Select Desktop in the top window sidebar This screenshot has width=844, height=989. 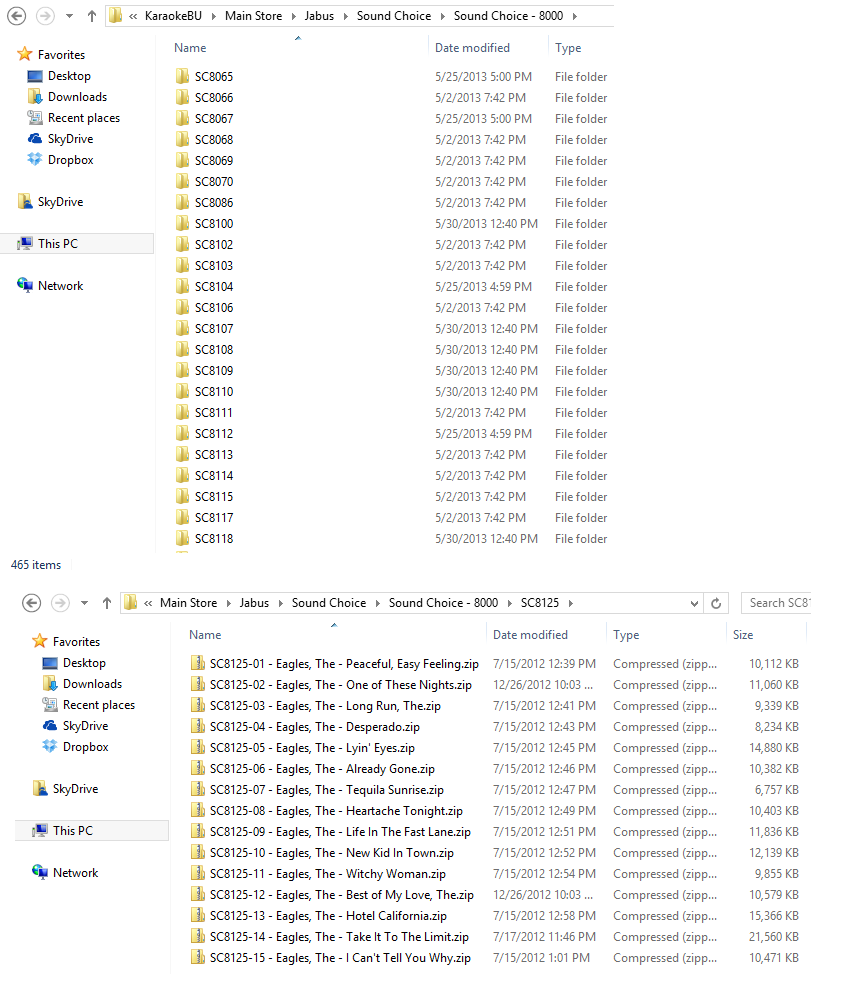[69, 76]
